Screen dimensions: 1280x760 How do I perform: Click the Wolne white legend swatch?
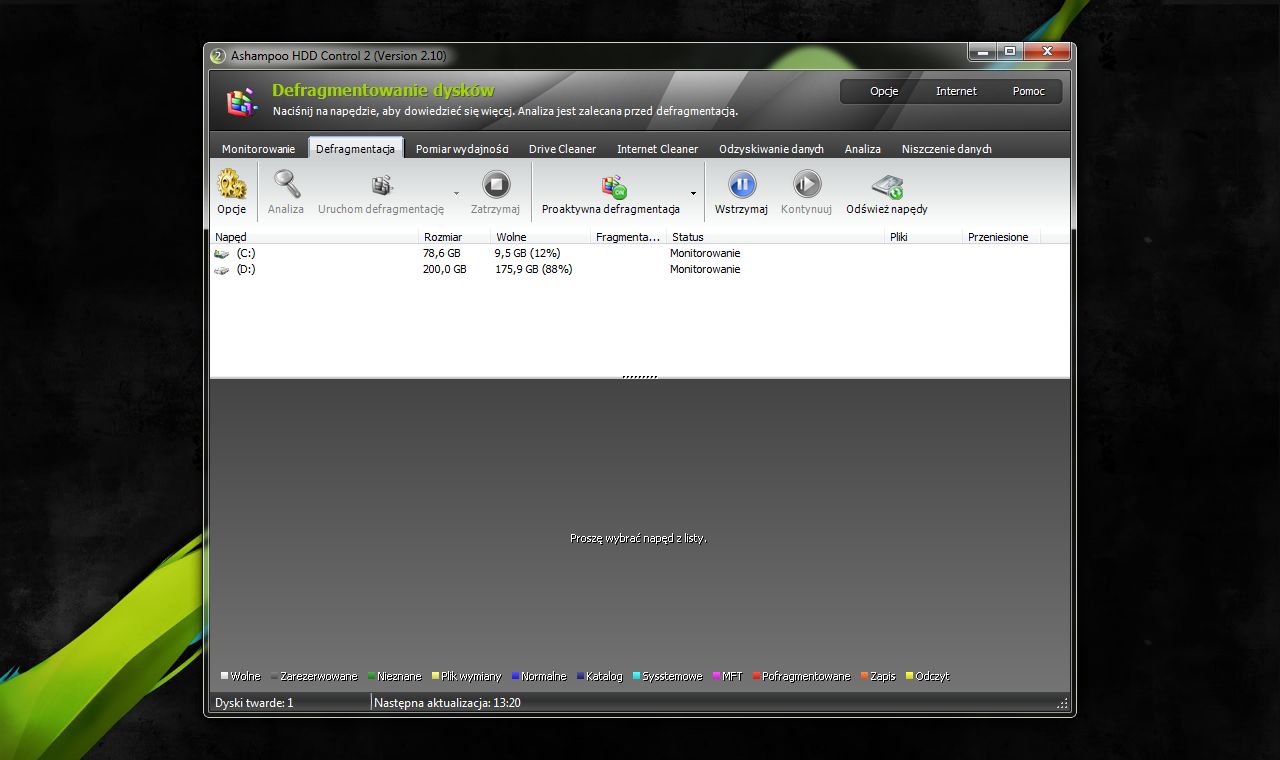[225, 677]
